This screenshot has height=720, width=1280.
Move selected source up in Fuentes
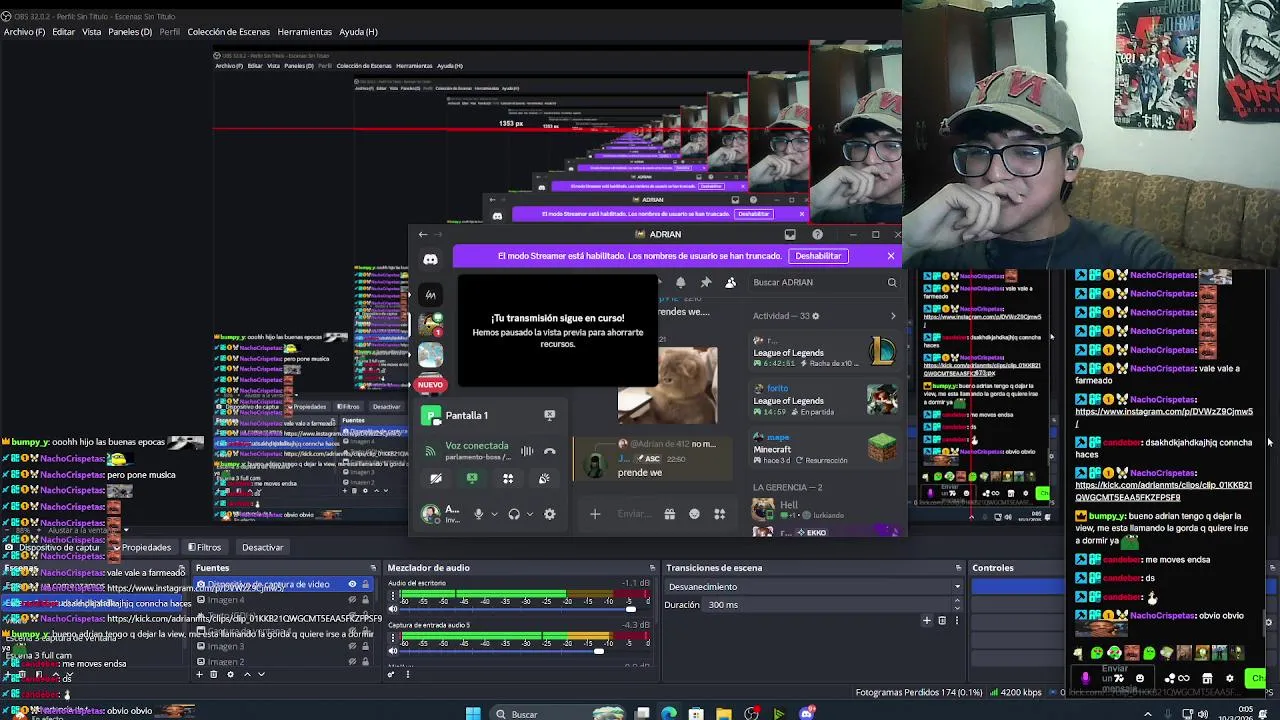coord(247,674)
